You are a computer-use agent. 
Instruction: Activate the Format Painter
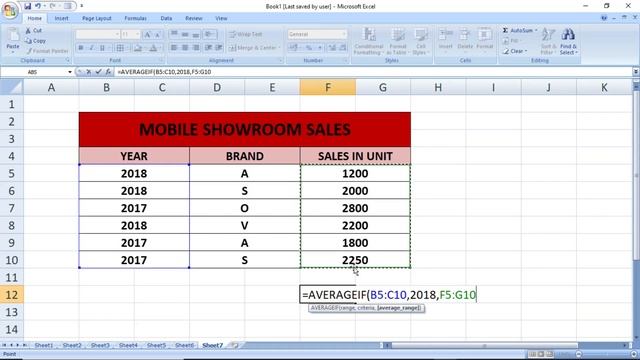tap(46, 51)
